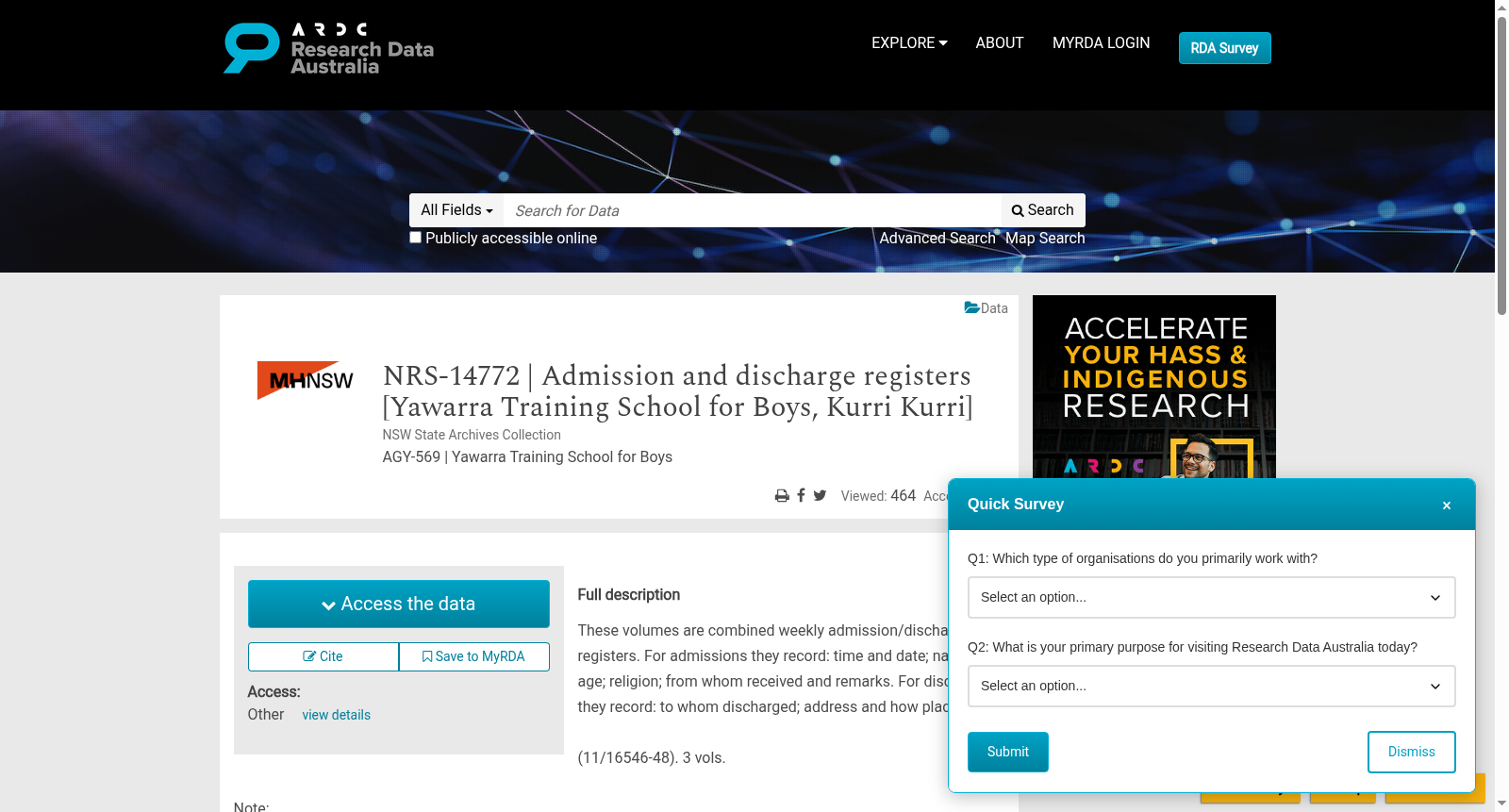
Task: Click the Viewed: 464 count
Action: pyautogui.click(x=878, y=496)
